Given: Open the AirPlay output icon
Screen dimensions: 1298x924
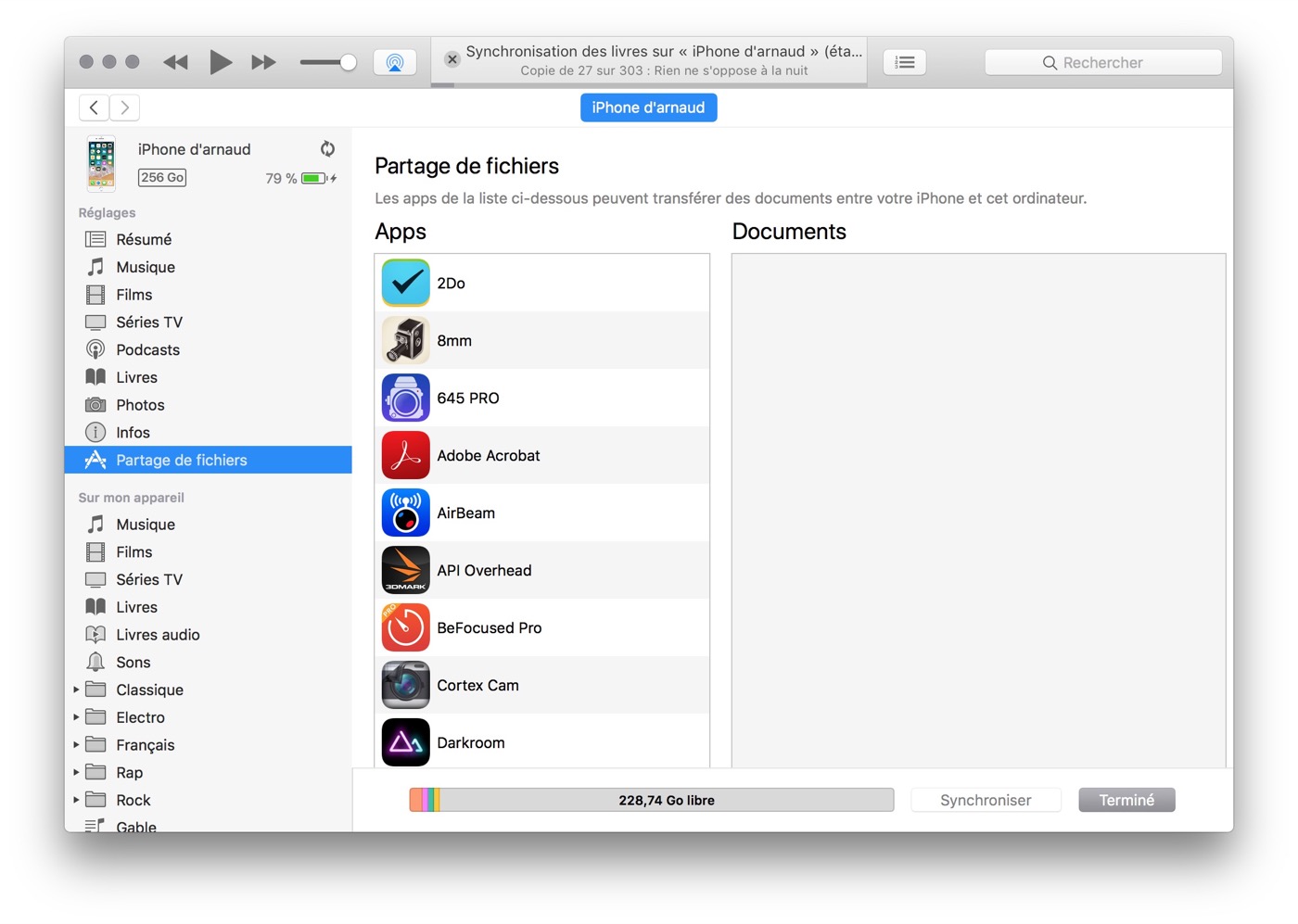Looking at the screenshot, I should pos(395,62).
